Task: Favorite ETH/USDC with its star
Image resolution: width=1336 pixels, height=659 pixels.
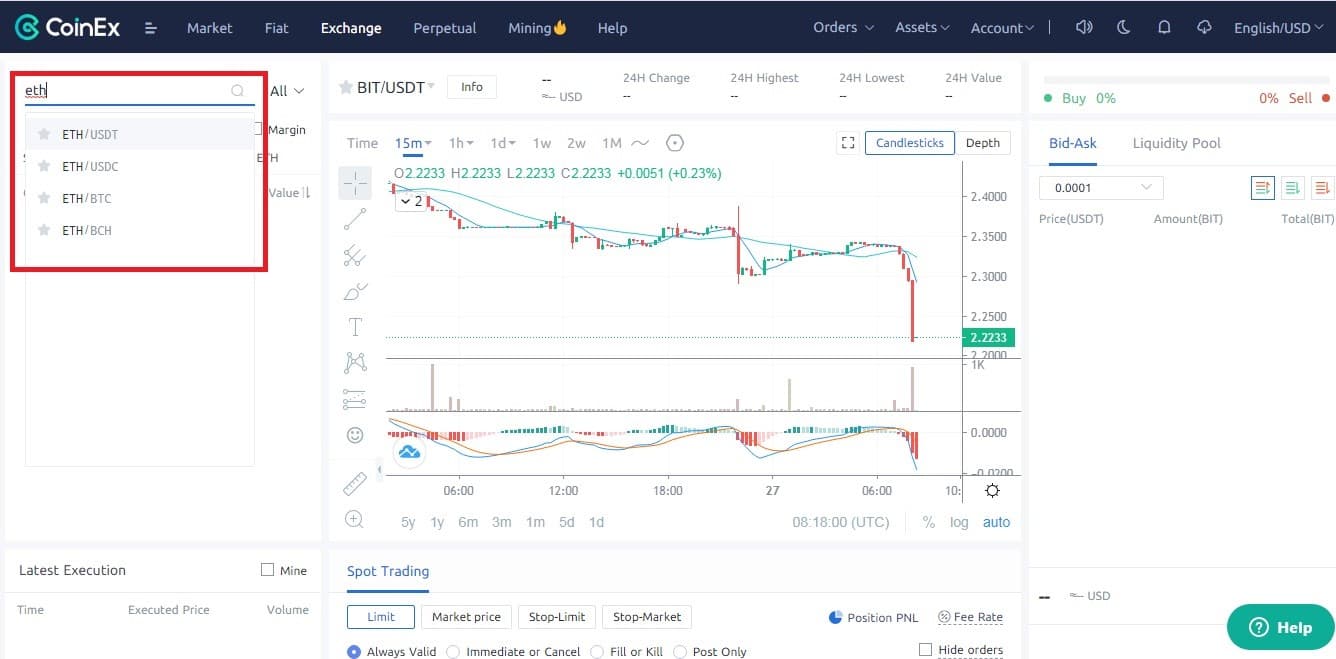Action: click(x=44, y=166)
